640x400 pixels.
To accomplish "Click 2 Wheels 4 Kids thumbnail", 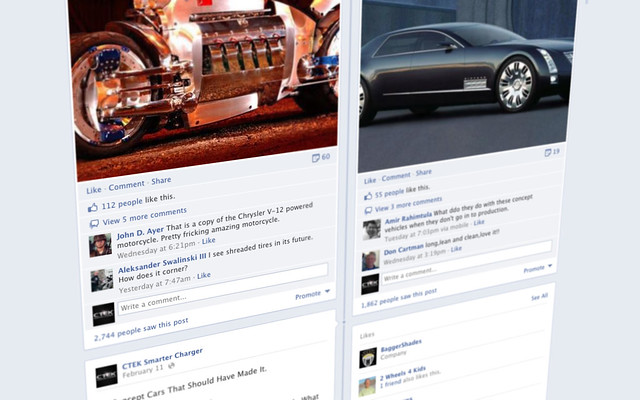I will pyautogui.click(x=367, y=387).
